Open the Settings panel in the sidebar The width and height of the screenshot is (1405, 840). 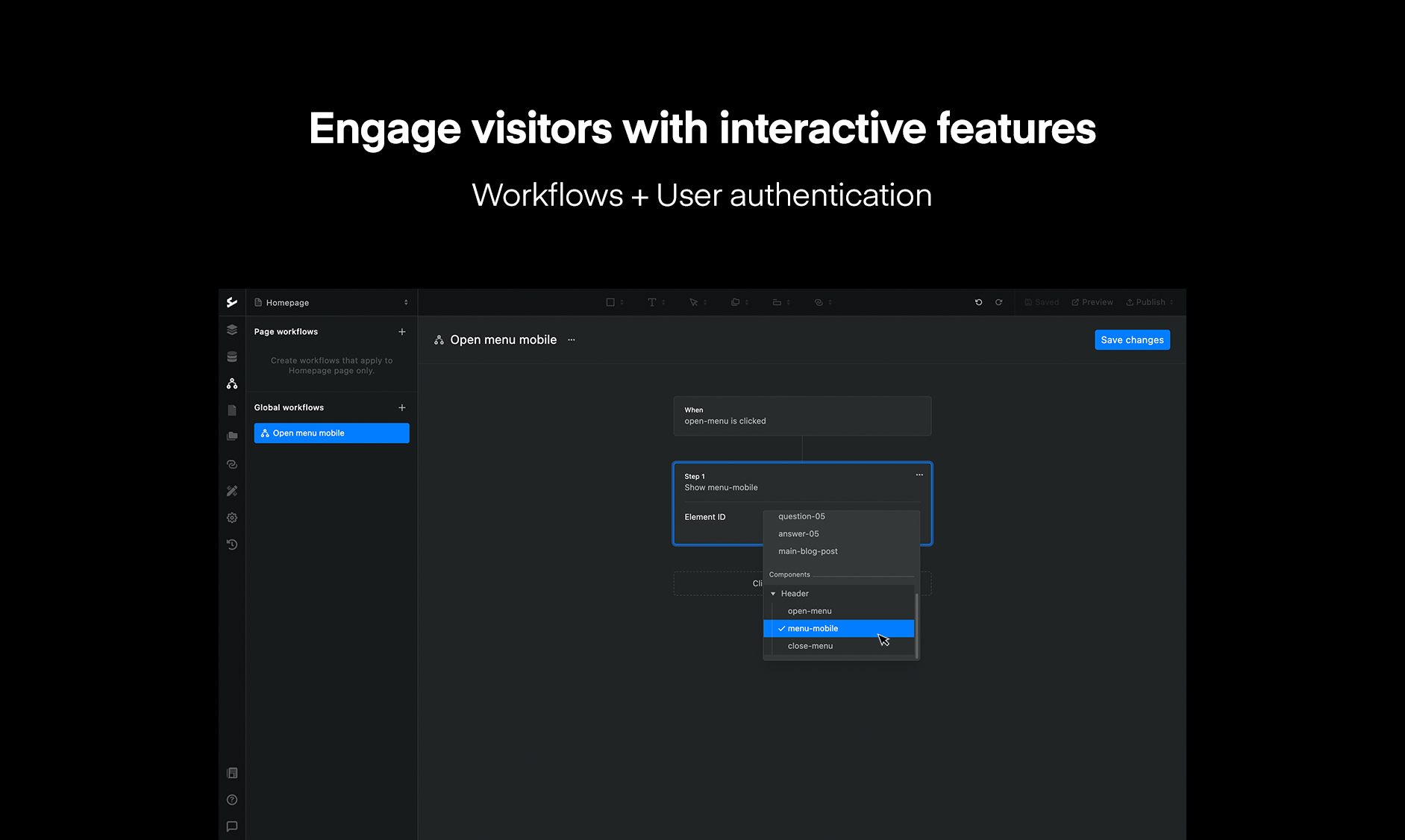(x=231, y=517)
